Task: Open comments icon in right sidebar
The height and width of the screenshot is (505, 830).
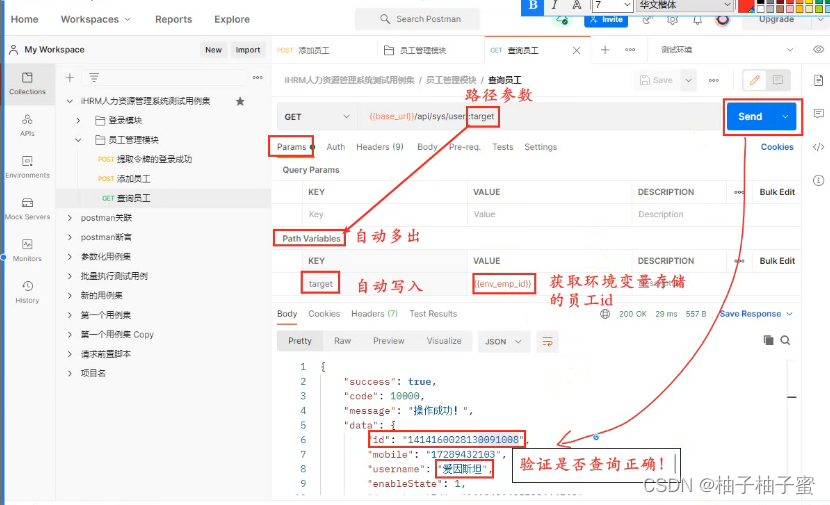Action: [x=818, y=114]
